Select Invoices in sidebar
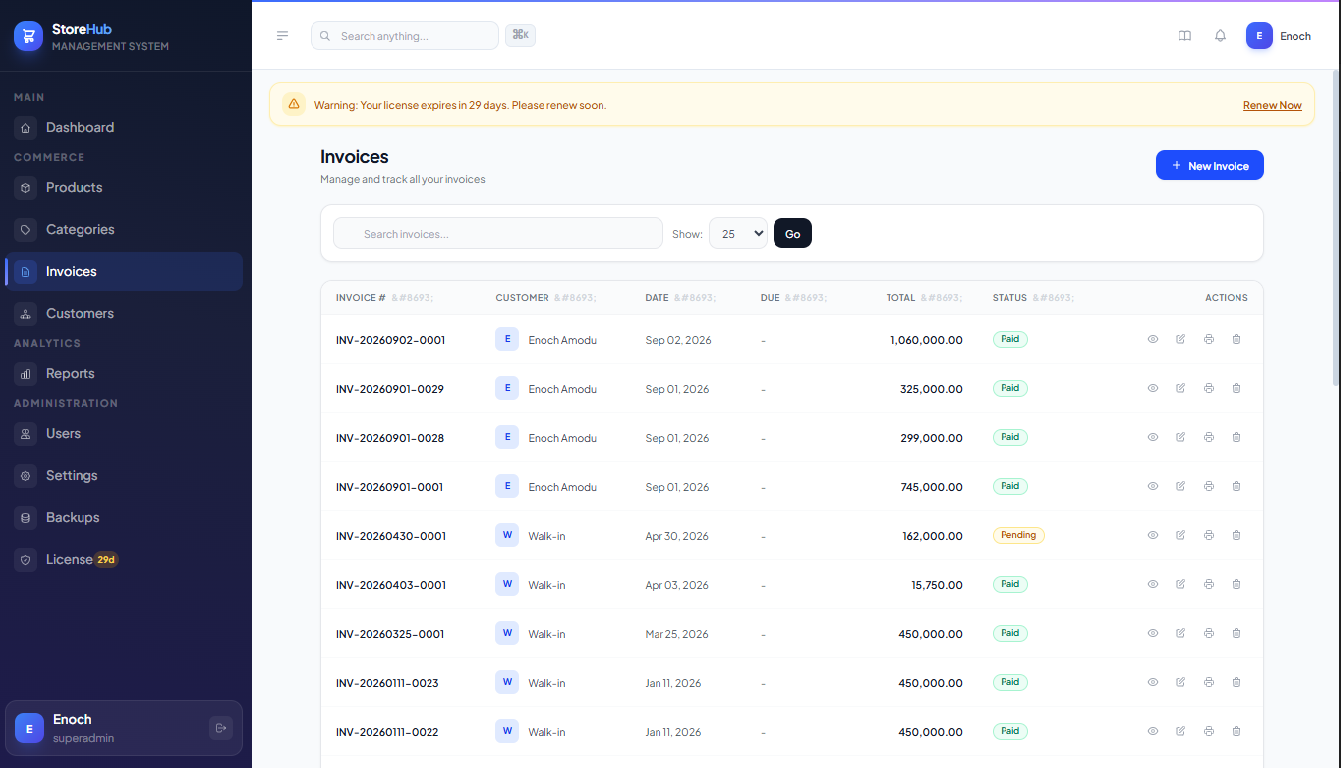 [x=124, y=271]
